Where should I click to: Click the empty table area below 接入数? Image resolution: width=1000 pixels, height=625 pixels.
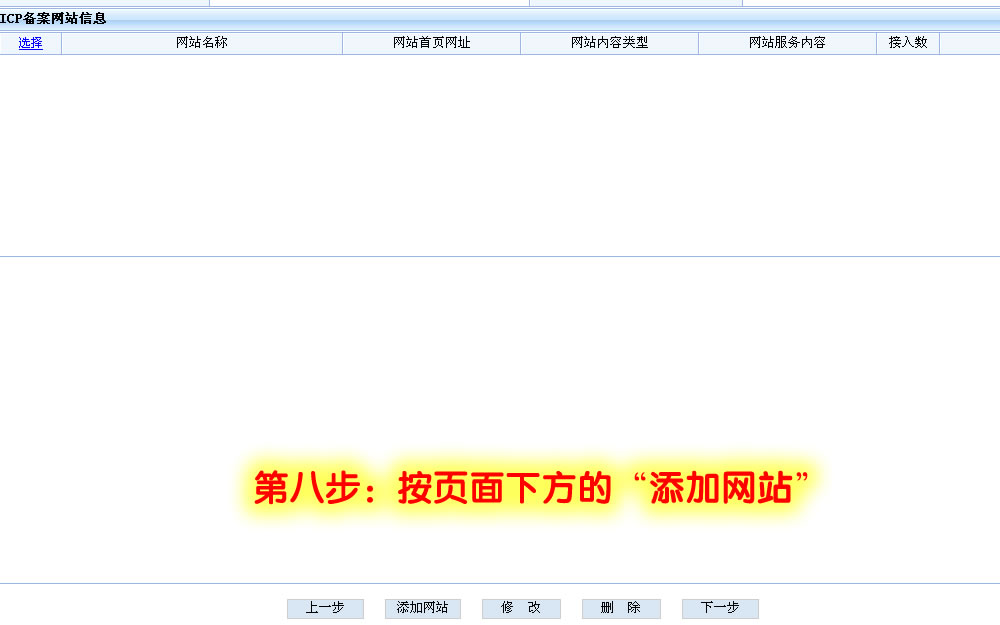tap(908, 150)
